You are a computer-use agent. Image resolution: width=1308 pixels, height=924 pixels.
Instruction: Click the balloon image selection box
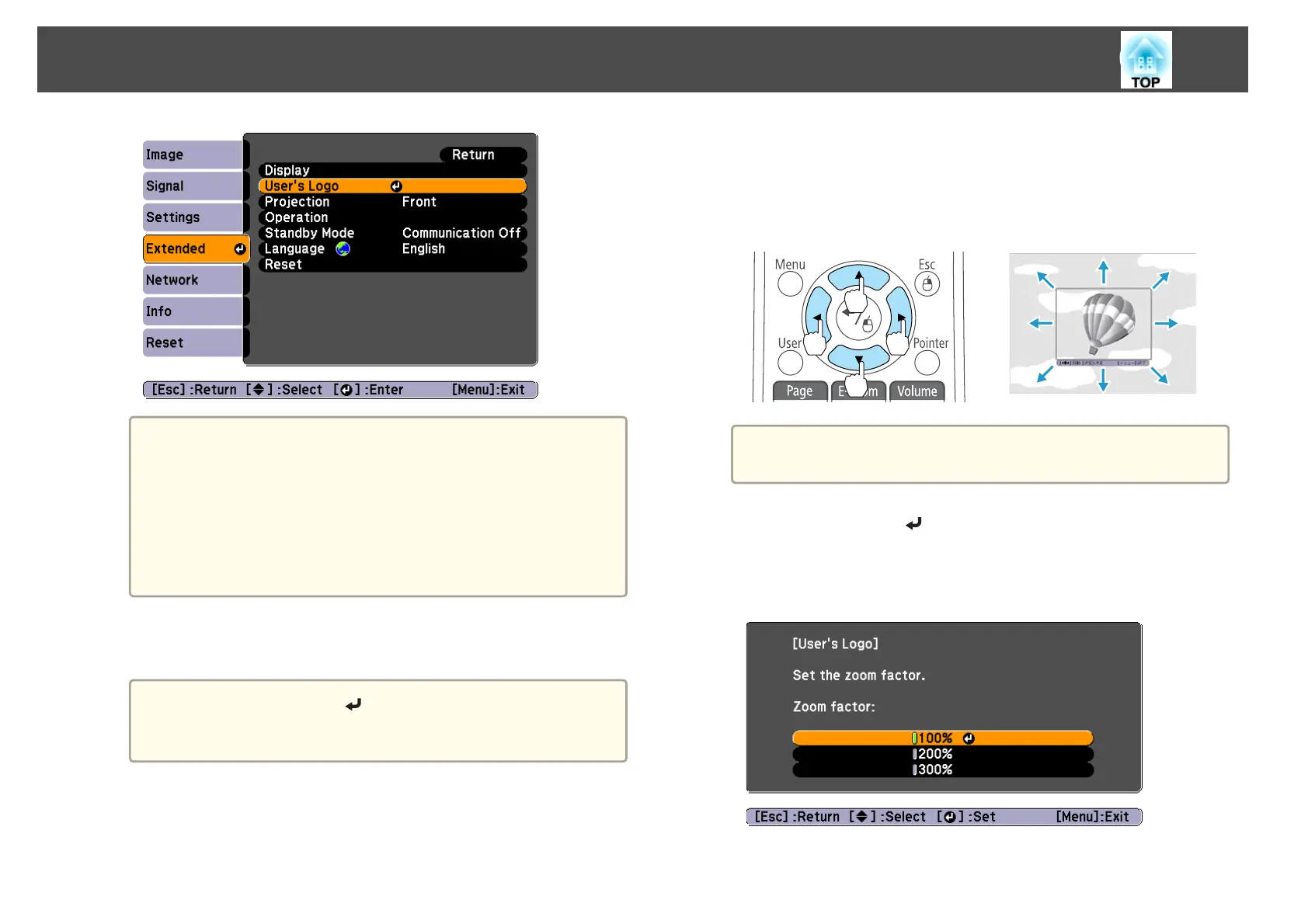1103,323
